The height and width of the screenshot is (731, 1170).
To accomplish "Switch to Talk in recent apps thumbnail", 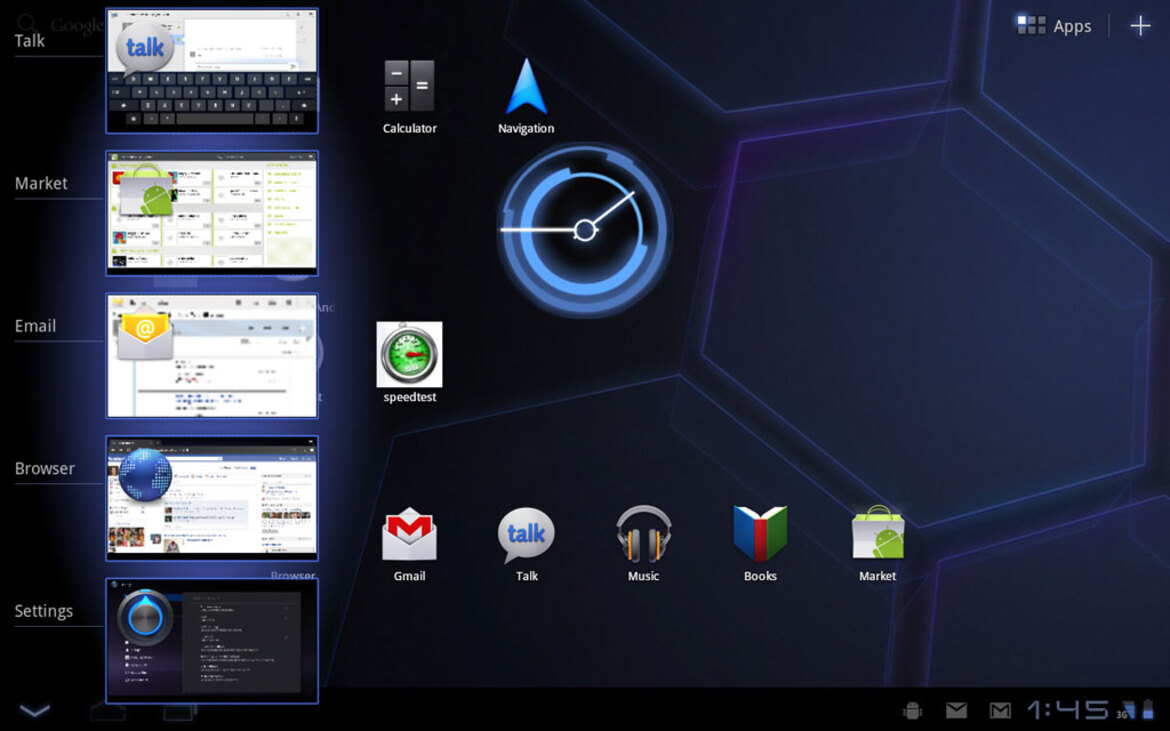I will pos(212,71).
